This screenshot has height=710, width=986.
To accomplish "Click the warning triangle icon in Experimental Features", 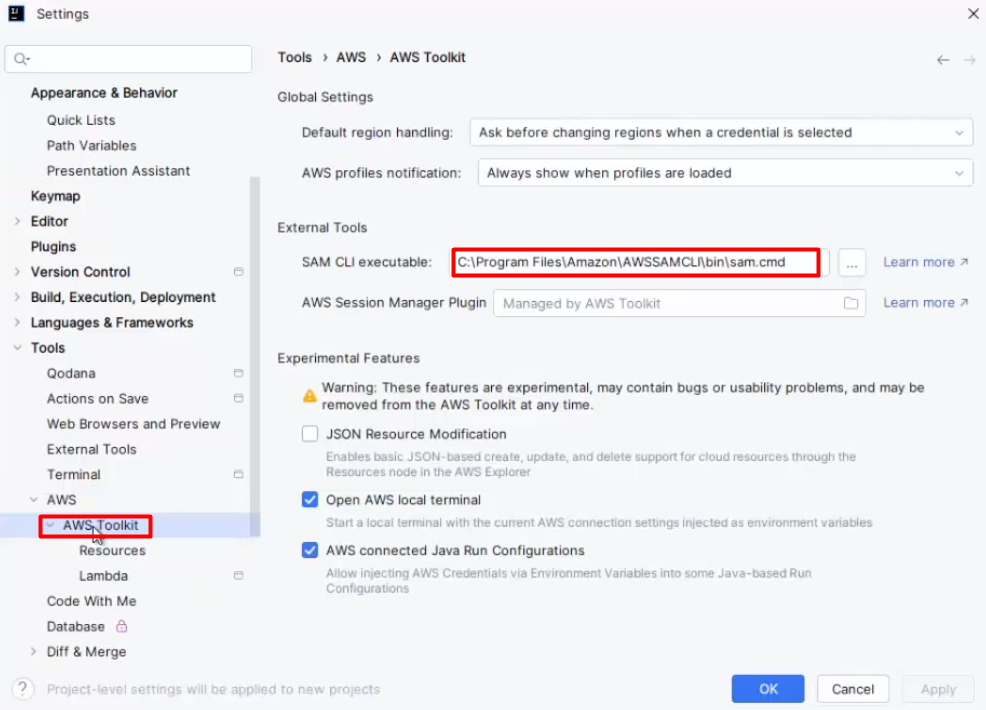I will click(x=309, y=396).
